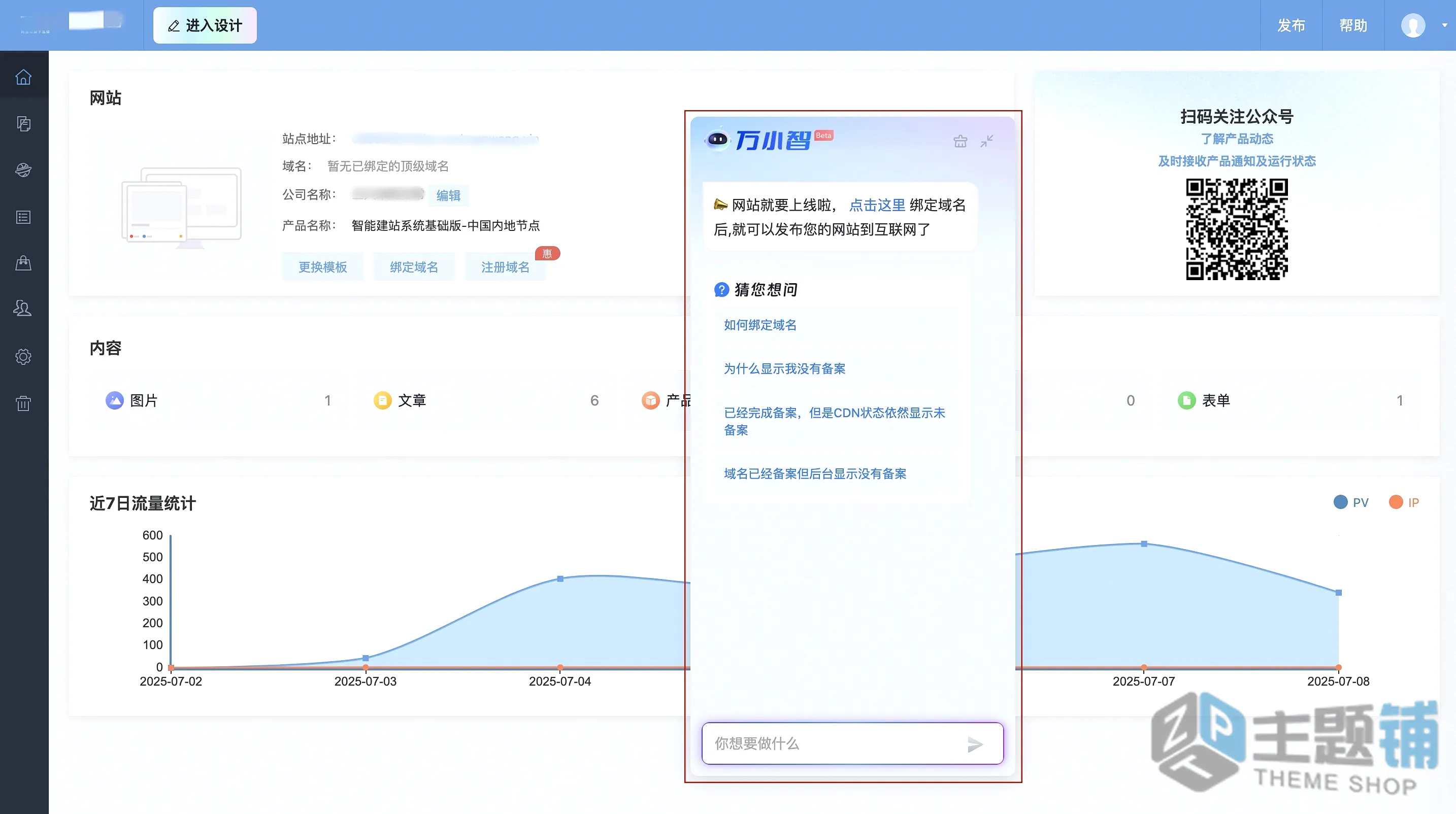Screen dimensions: 1456x814
Task: Click the 进入设计 button
Action: pos(205,25)
